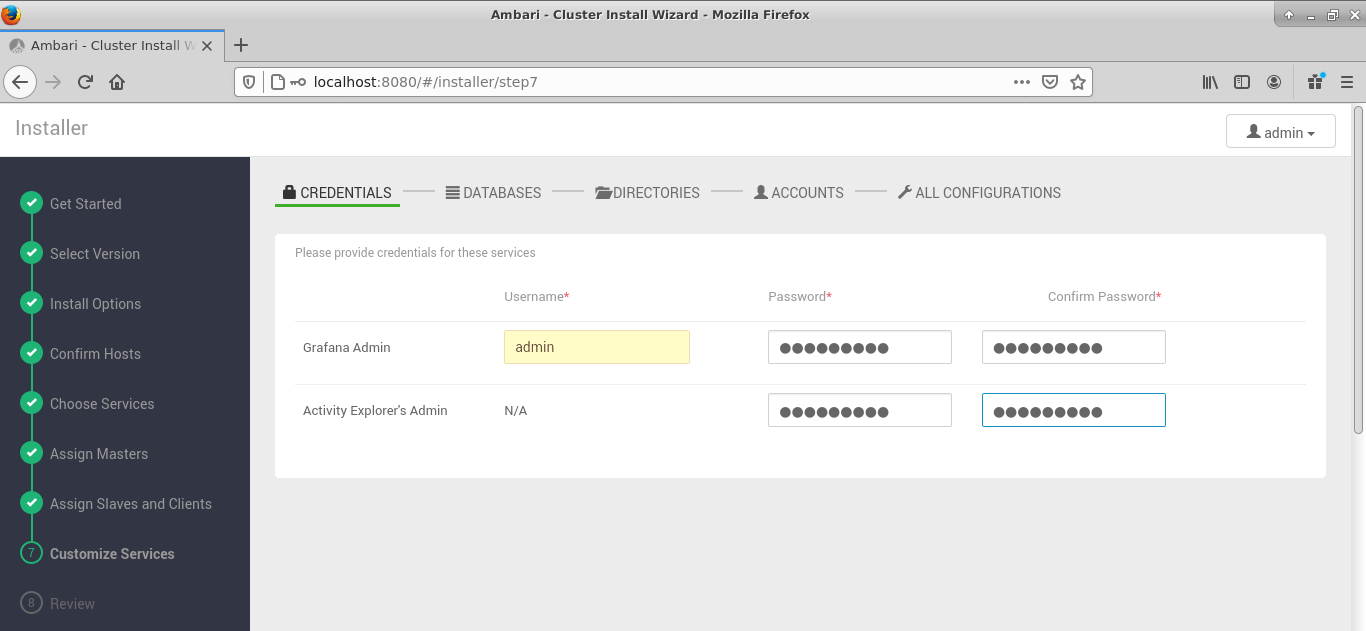Open the admin user dropdown

coord(1280,132)
